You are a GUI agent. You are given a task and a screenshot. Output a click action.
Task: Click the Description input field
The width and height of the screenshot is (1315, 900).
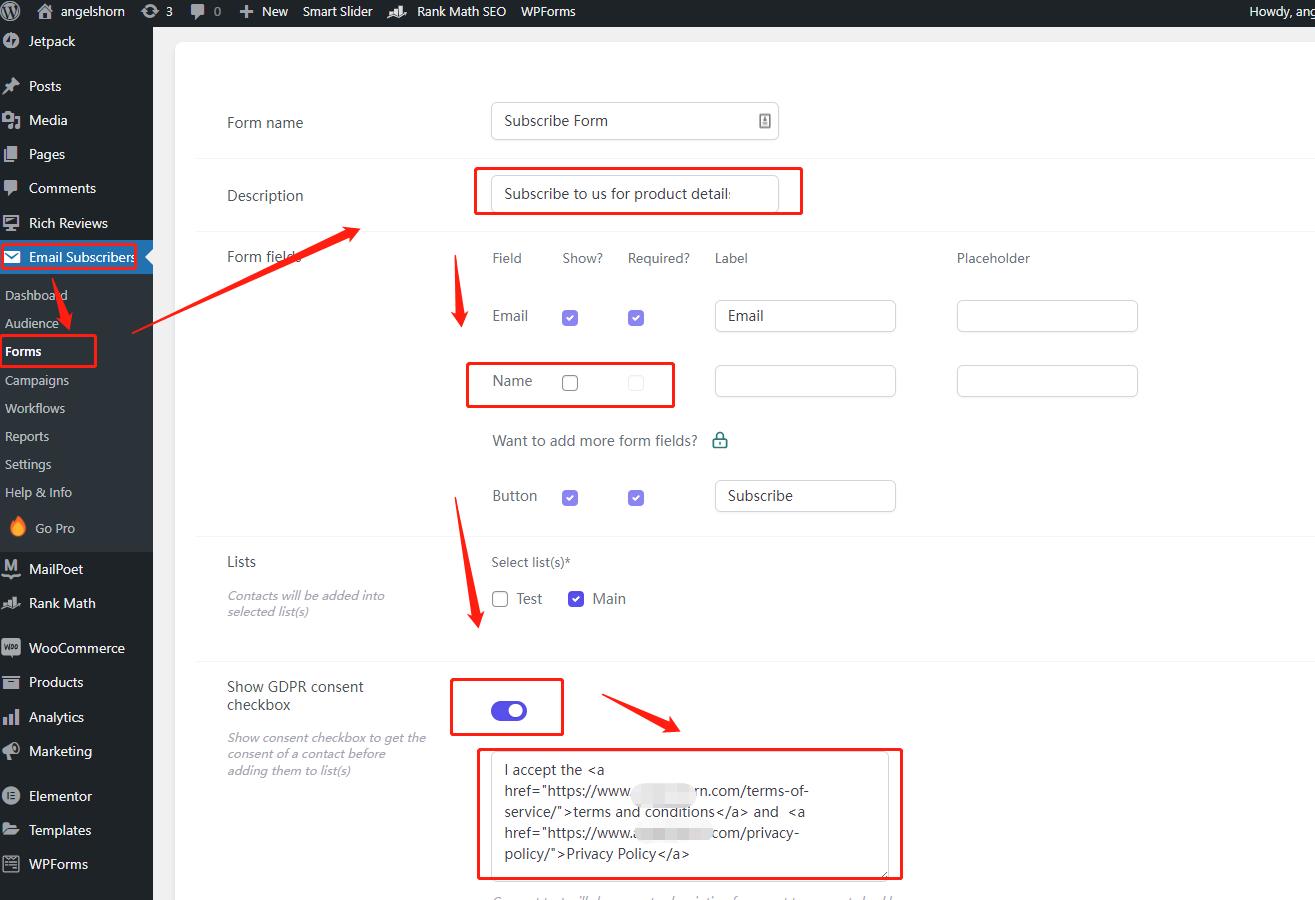[x=635, y=194]
